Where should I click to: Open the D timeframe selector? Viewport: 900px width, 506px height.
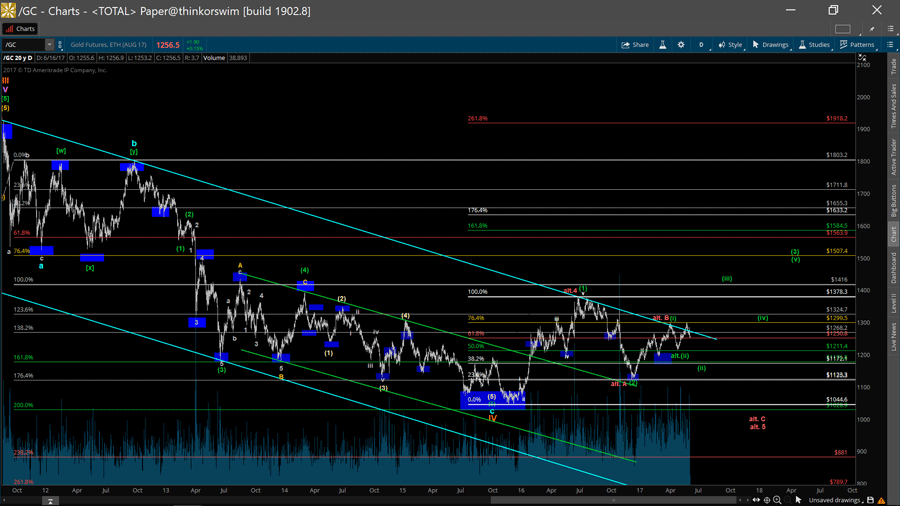pyautogui.click(x=701, y=45)
